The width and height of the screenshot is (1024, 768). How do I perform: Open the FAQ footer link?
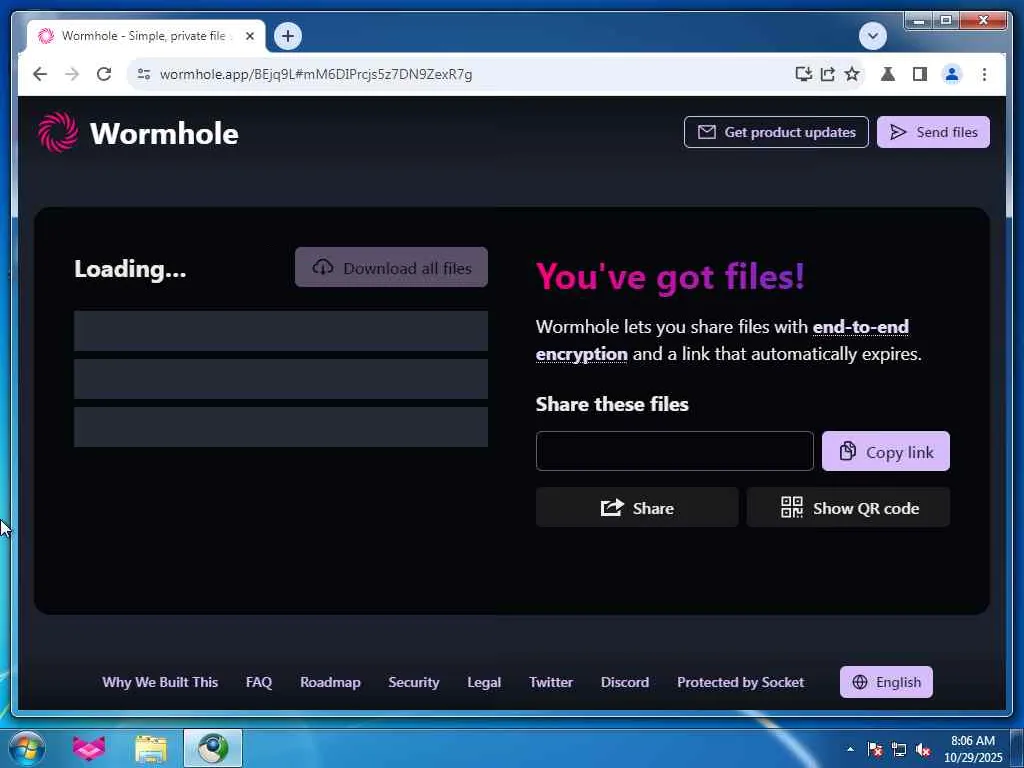click(259, 682)
